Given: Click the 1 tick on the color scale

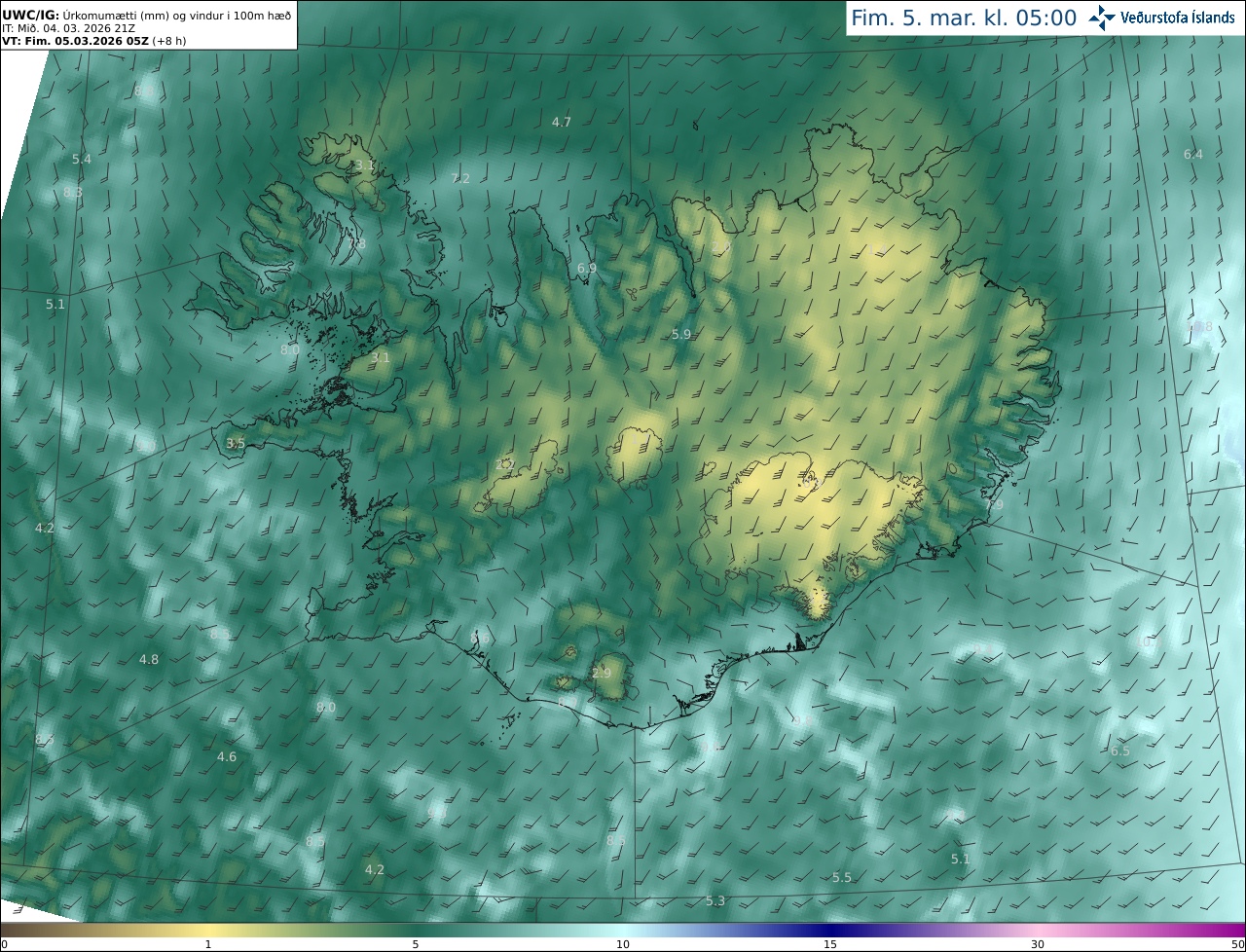Looking at the screenshot, I should (x=208, y=944).
